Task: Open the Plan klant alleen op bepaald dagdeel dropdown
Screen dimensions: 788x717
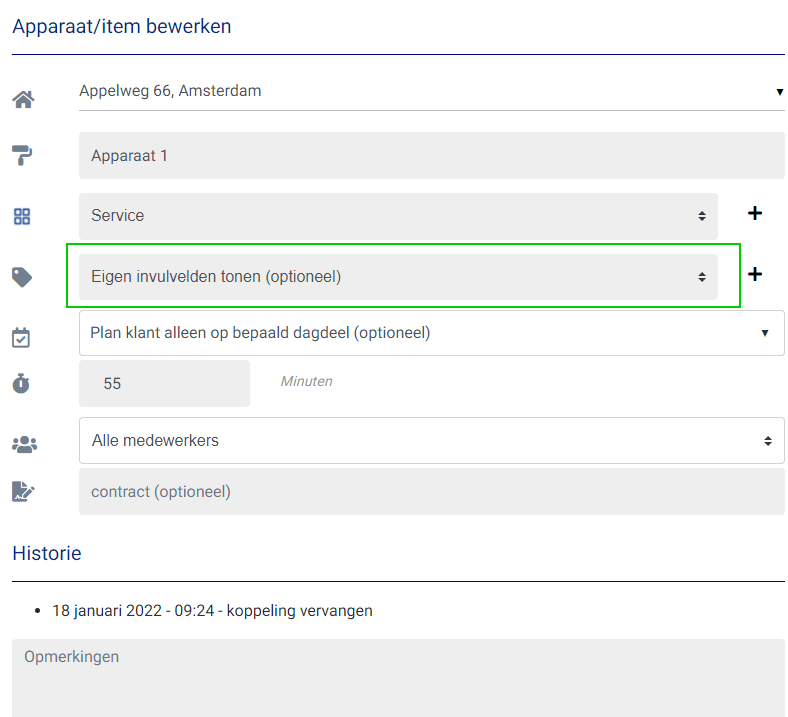Action: pos(431,333)
